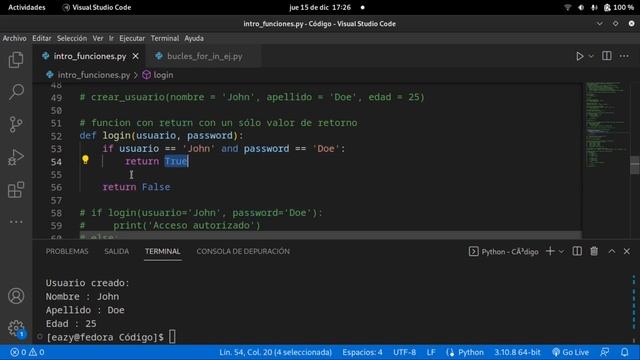Click intro_funciones.py in breadcrumb
This screenshot has width=640, height=360.
(89, 75)
